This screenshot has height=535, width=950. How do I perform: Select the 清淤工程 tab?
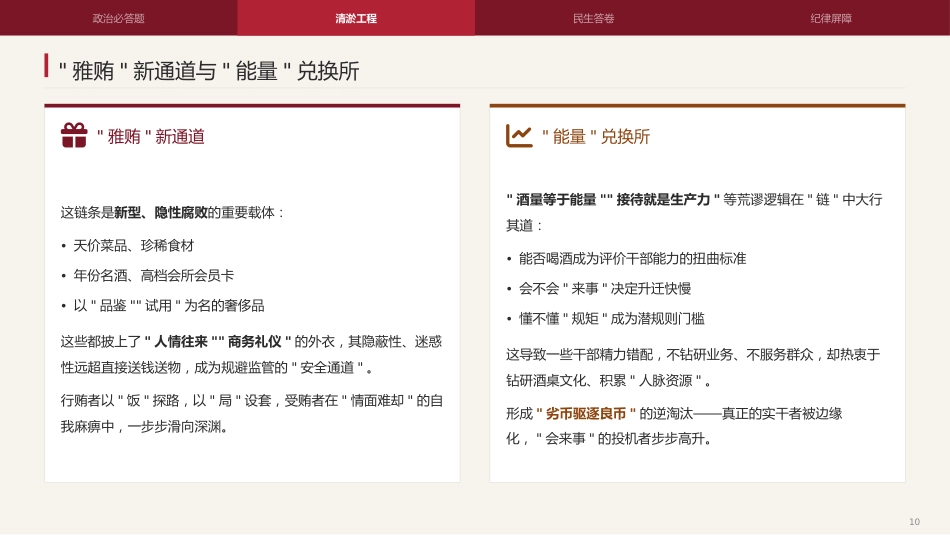356,18
